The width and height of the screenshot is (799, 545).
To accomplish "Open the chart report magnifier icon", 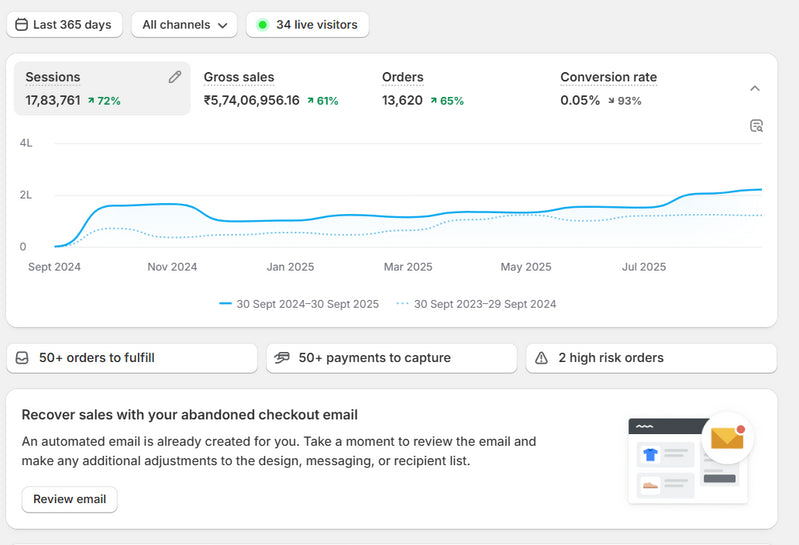I will (x=756, y=126).
